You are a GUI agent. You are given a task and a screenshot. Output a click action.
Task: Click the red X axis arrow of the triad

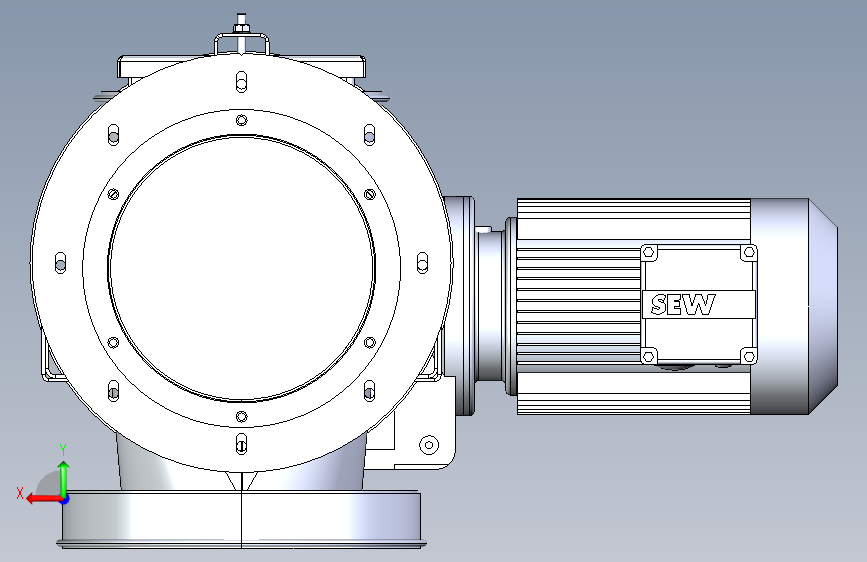pos(43,499)
